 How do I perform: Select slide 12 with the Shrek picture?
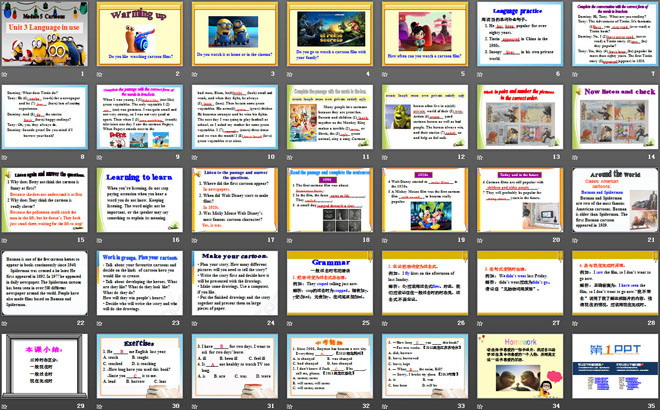425,117
